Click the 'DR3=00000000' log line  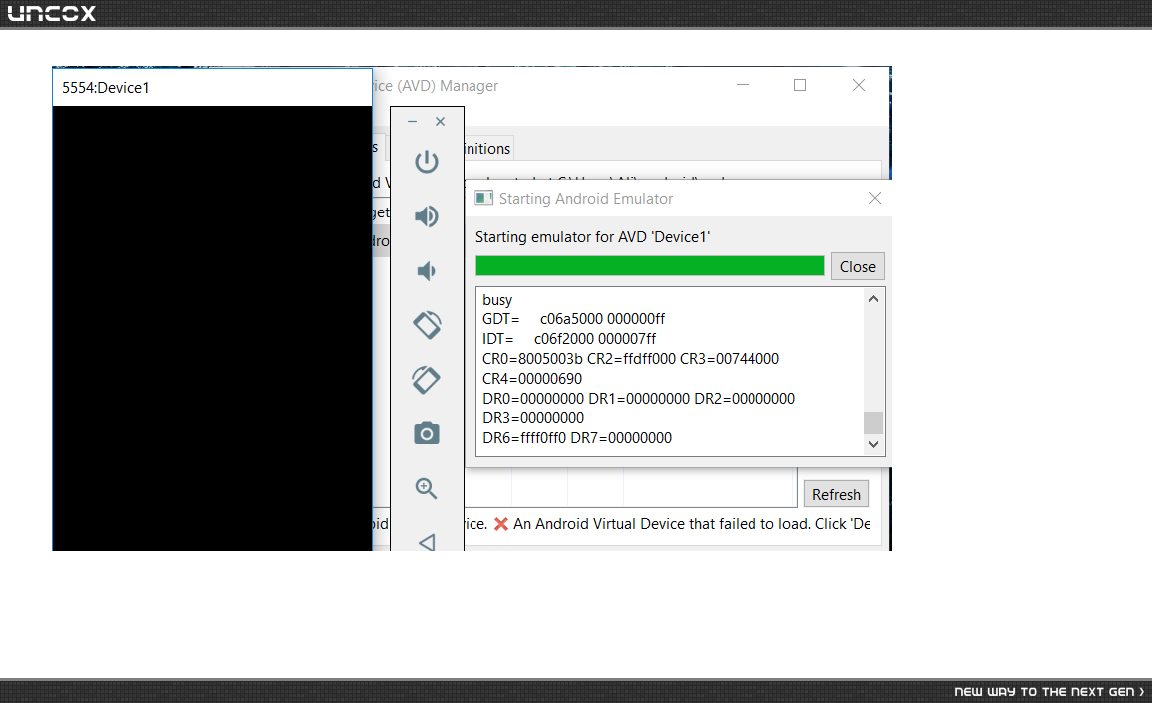coord(533,418)
